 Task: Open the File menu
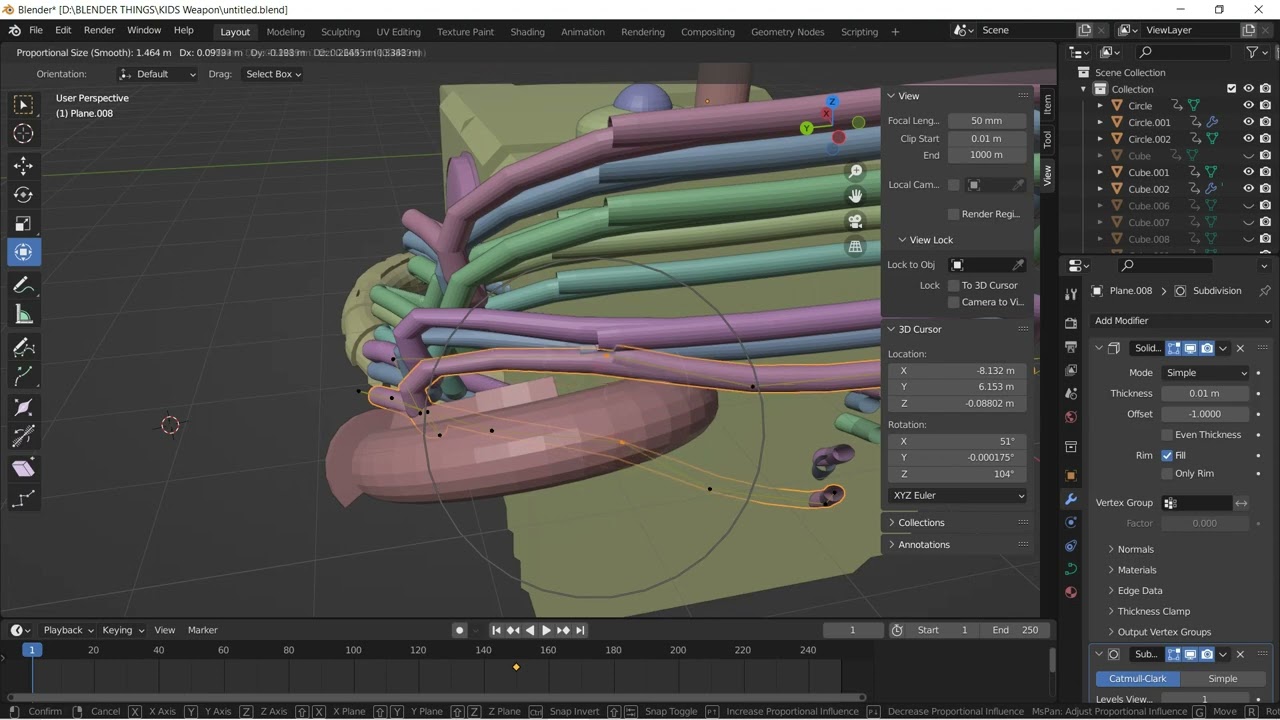[x=36, y=30]
